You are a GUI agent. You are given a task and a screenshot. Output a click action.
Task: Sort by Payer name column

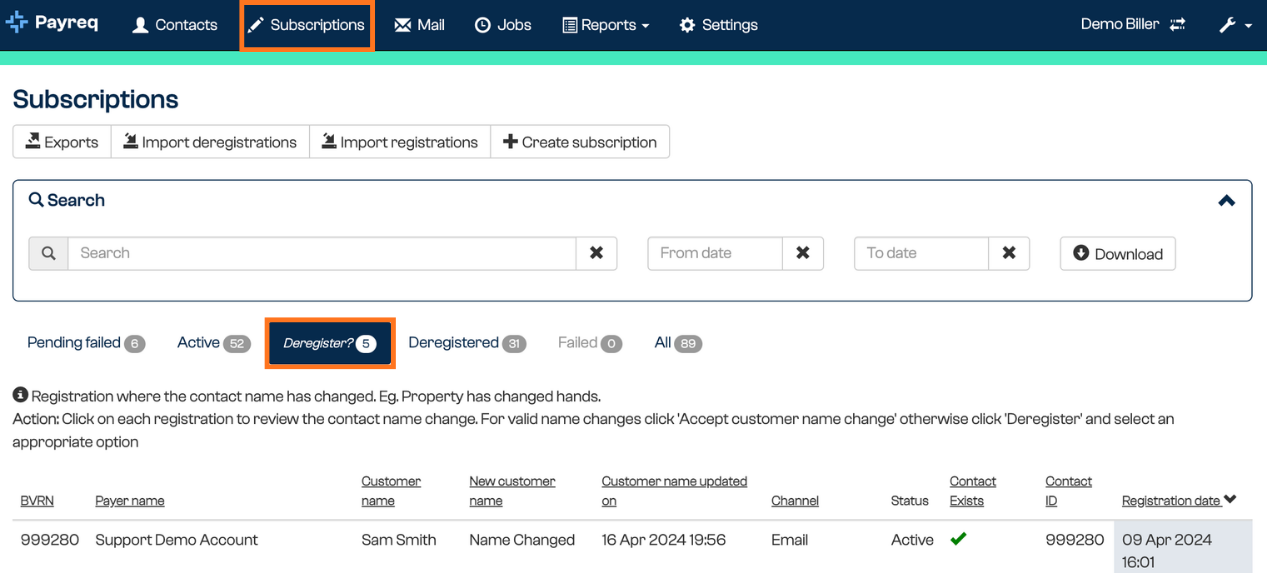tap(130, 501)
